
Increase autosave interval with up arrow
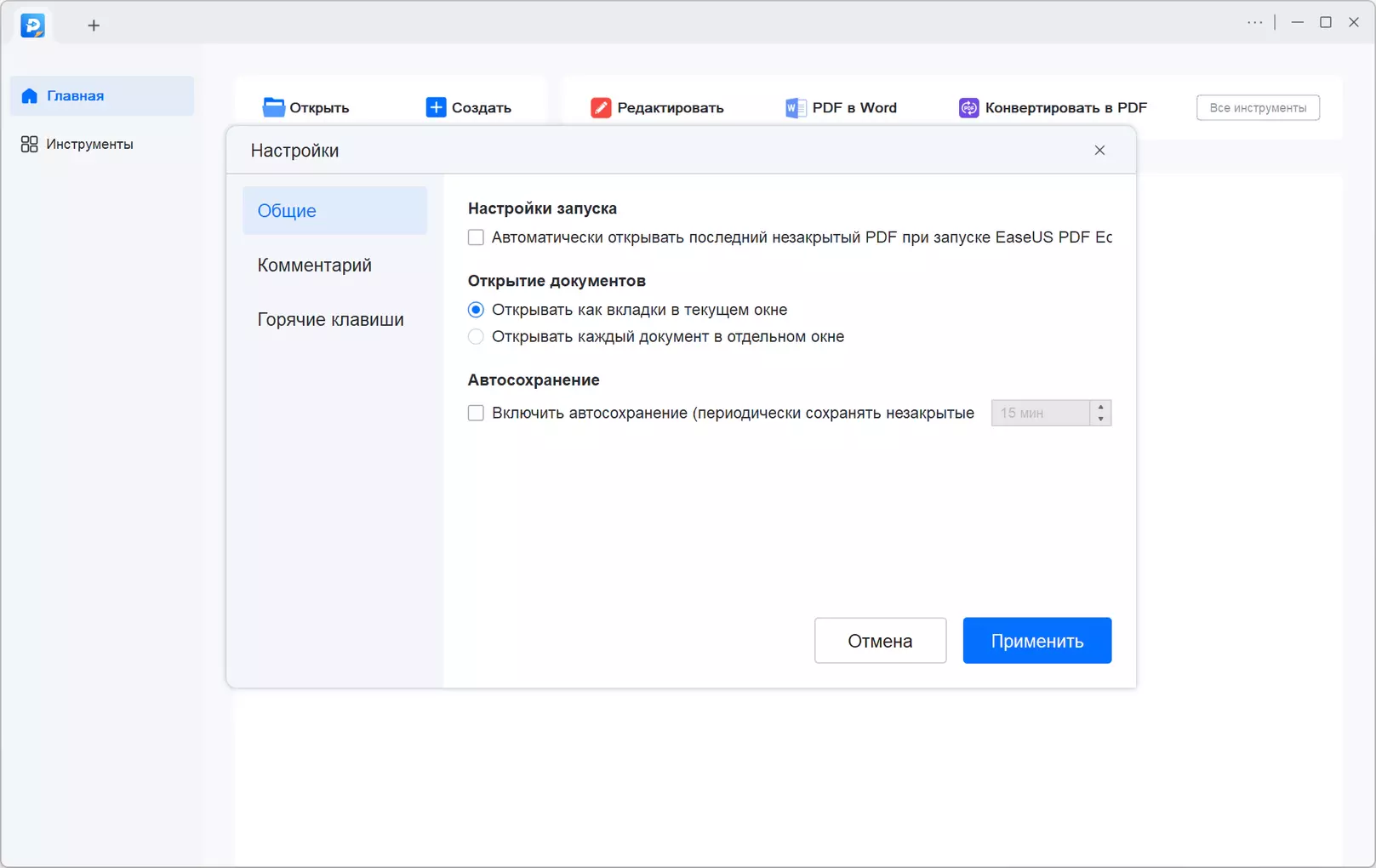1101,407
